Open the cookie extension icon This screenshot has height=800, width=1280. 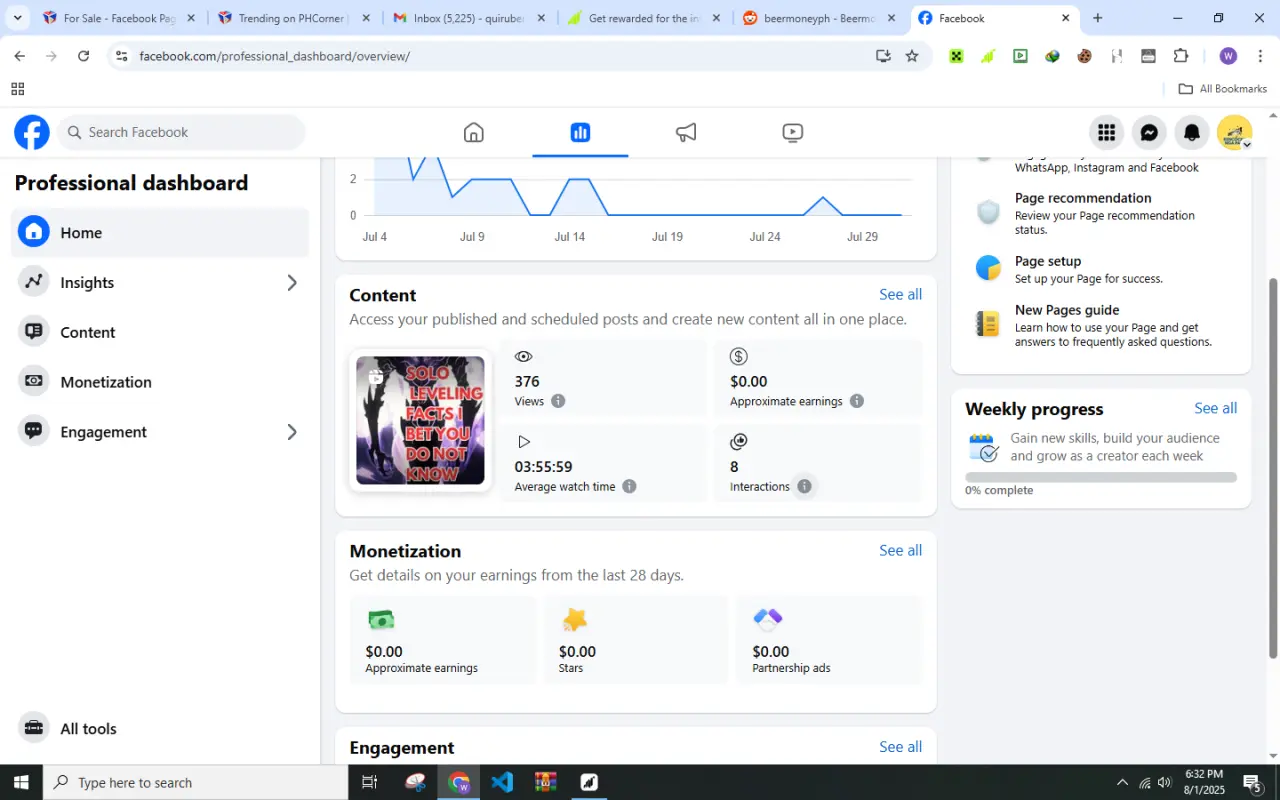1084,56
